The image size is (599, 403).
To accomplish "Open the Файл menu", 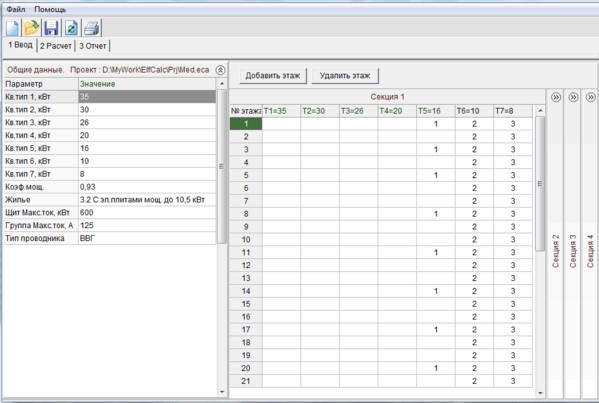I will tap(16, 9).
